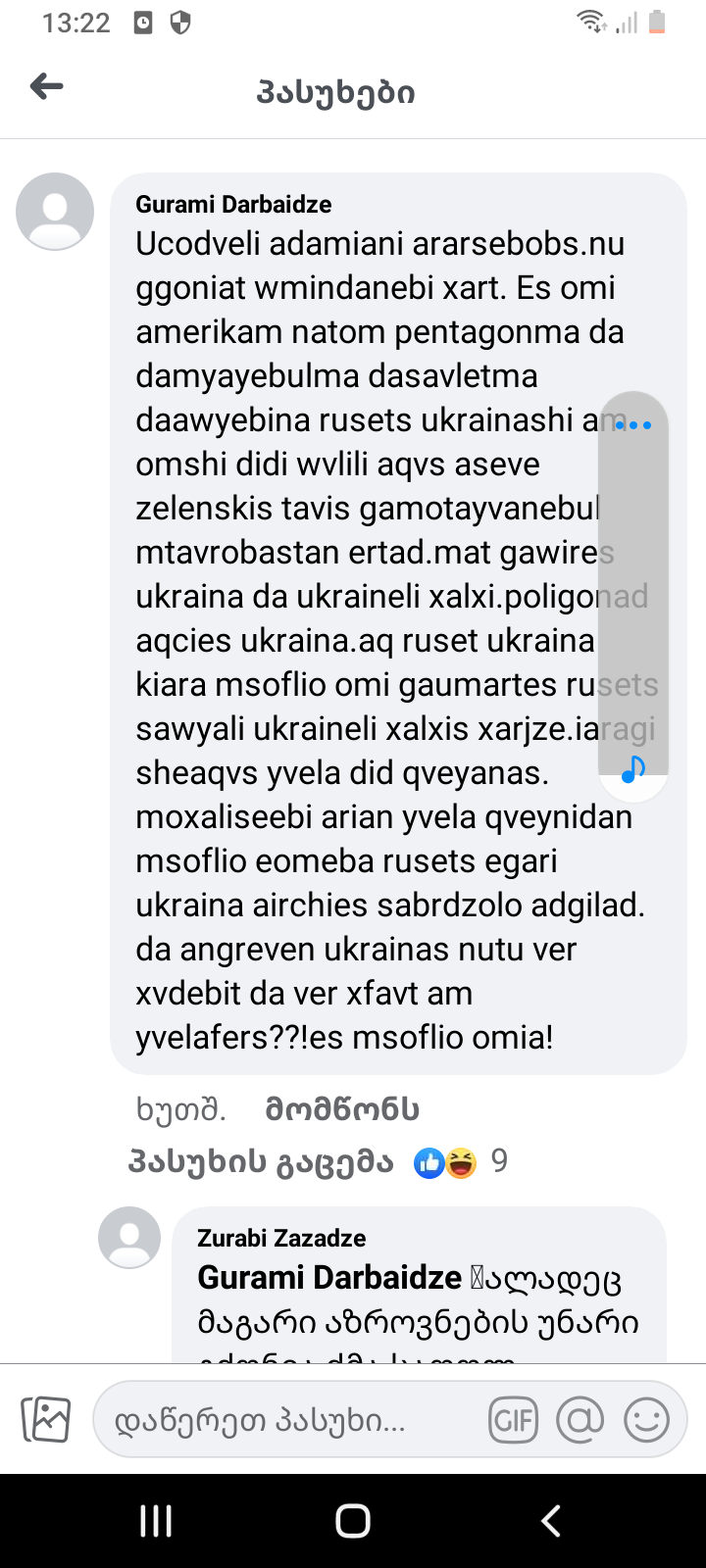This screenshot has width=706, height=1568.
Task: Open Zurabi Zazadze's profile picture
Action: 129,1238
